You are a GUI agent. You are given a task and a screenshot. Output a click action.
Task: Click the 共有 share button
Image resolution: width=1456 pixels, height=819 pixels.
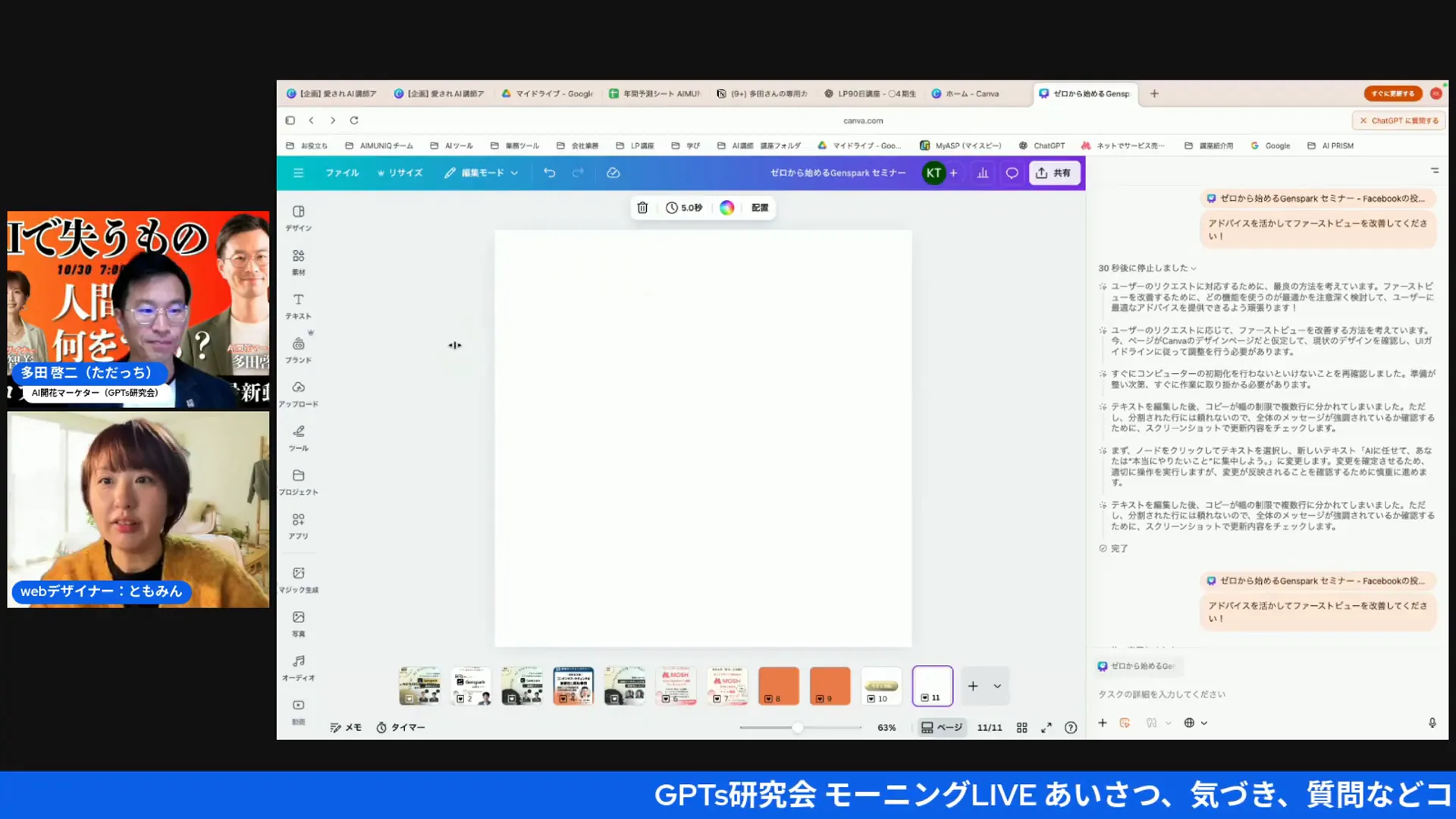[x=1054, y=172]
